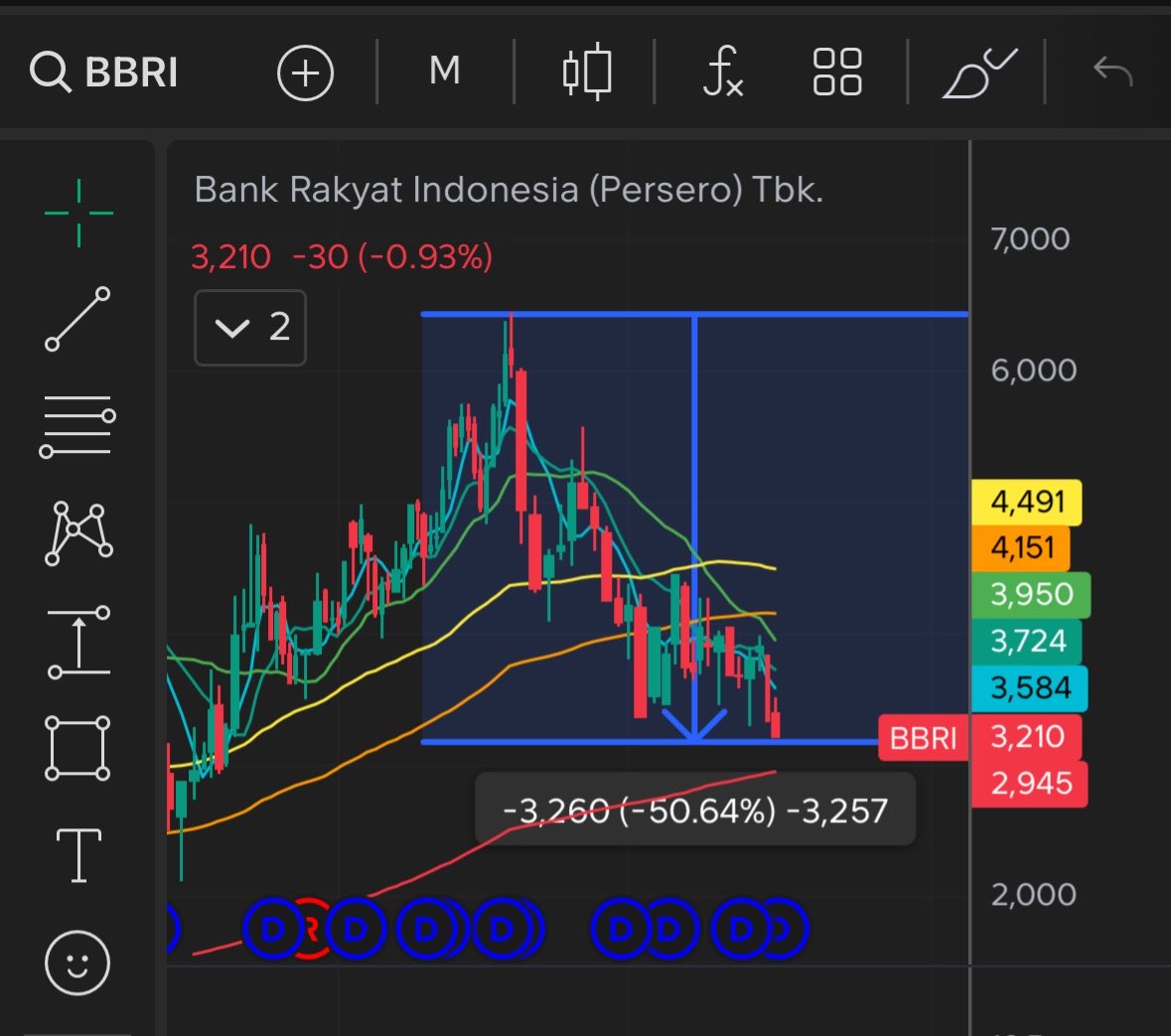This screenshot has height=1036, width=1171.
Task: Click the teal 3,724 price label
Action: pos(1027,642)
